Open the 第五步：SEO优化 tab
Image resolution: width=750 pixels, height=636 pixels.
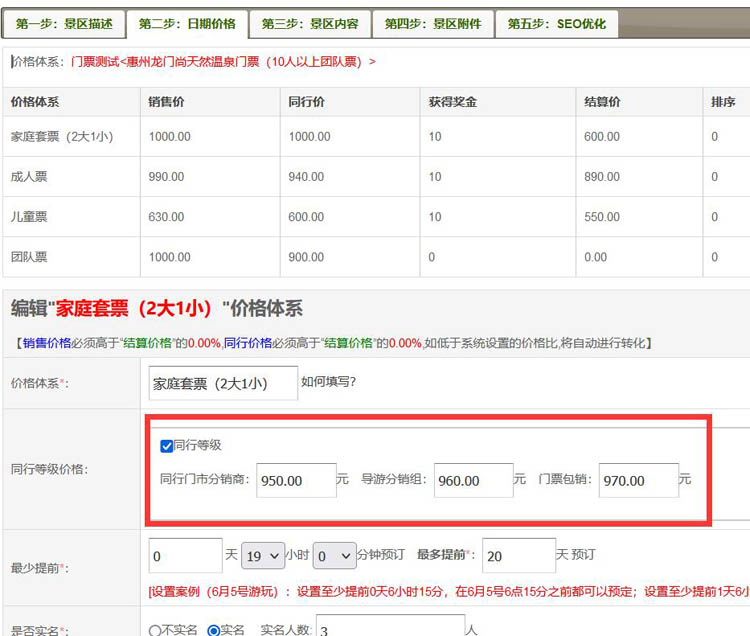coord(556,24)
